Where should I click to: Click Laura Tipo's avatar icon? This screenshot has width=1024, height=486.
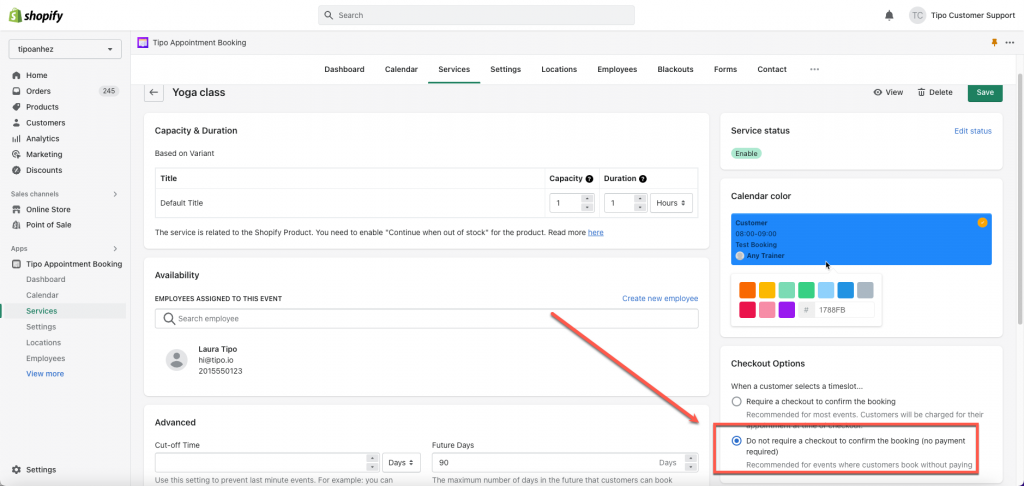click(176, 359)
